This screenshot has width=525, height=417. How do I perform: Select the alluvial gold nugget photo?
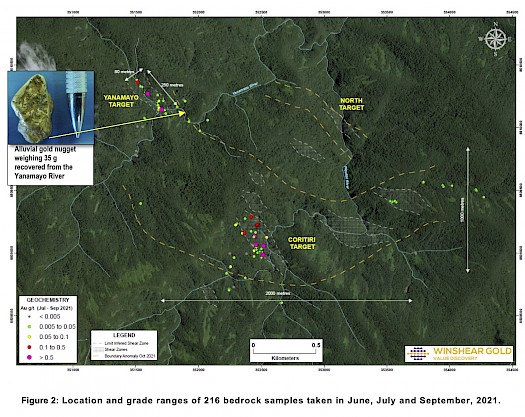51,108
